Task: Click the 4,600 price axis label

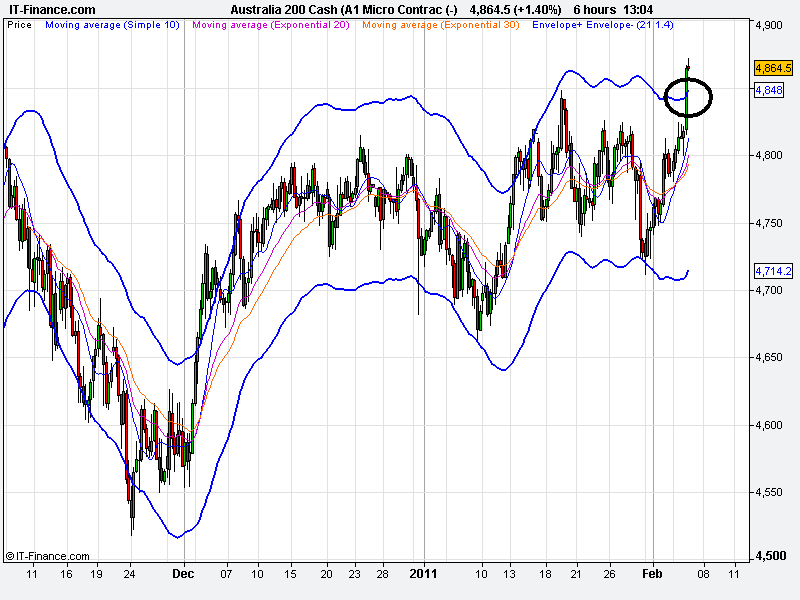Action: (x=768, y=425)
